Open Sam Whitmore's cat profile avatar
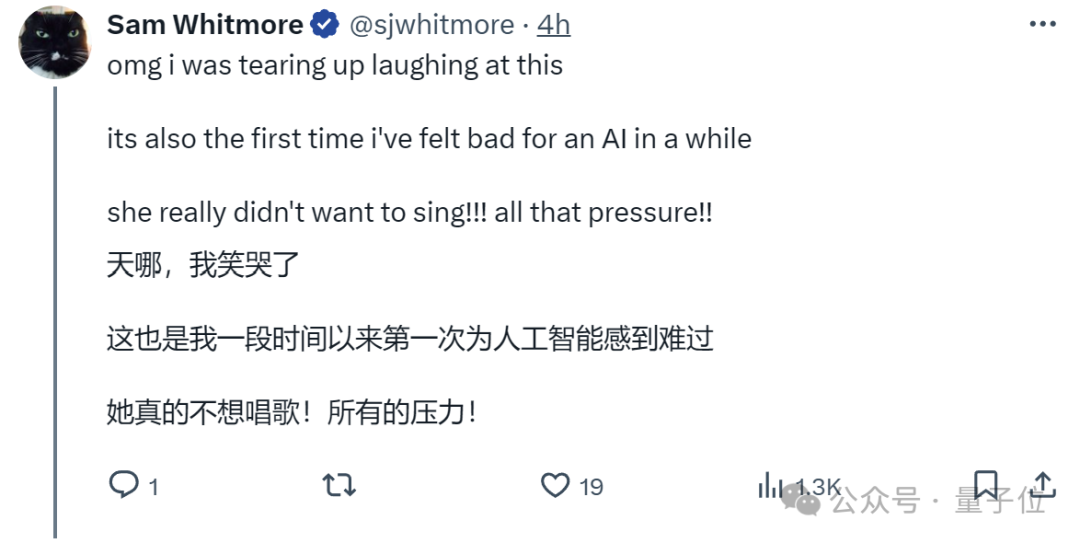Viewport: 1080px width, 543px height. pyautogui.click(x=54, y=43)
